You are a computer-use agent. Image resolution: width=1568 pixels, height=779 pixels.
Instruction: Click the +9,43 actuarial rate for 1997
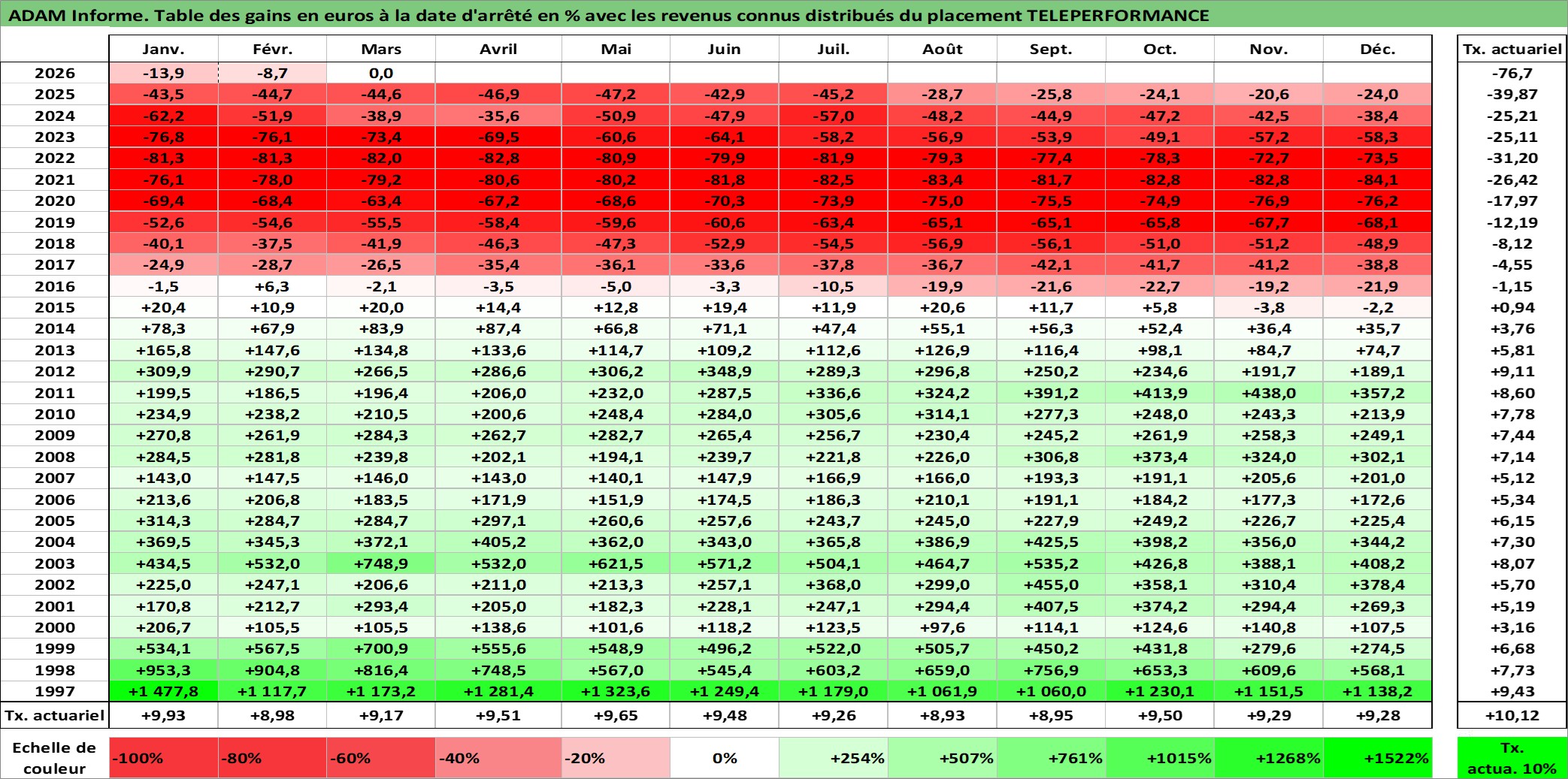(1512, 691)
